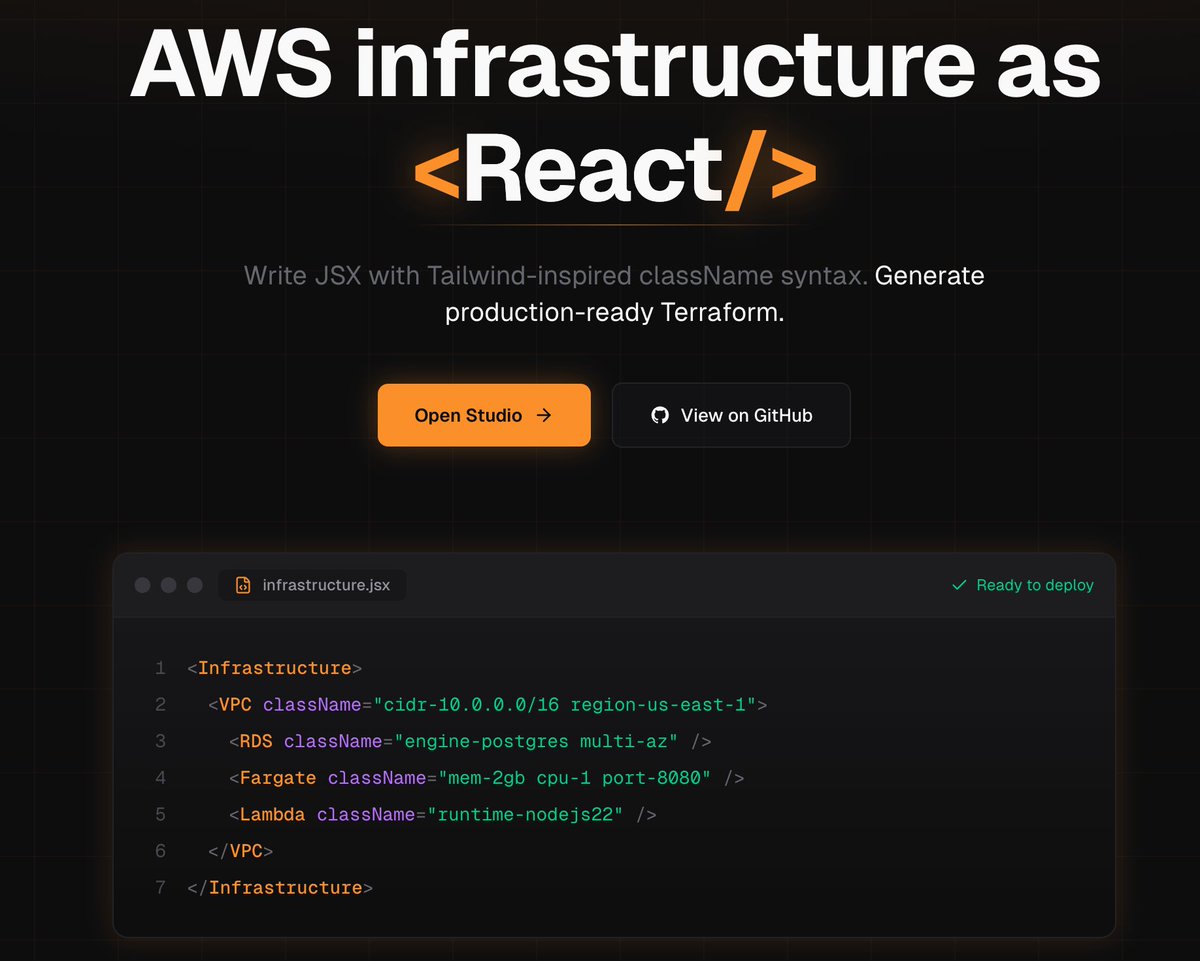Screen dimensions: 1200x961
Task: Click the third gray window dot
Action: [195, 585]
